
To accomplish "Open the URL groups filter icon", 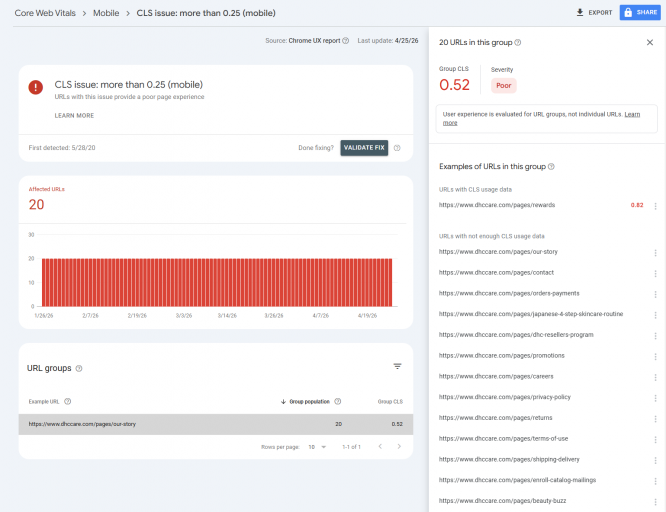I will click(x=397, y=366).
